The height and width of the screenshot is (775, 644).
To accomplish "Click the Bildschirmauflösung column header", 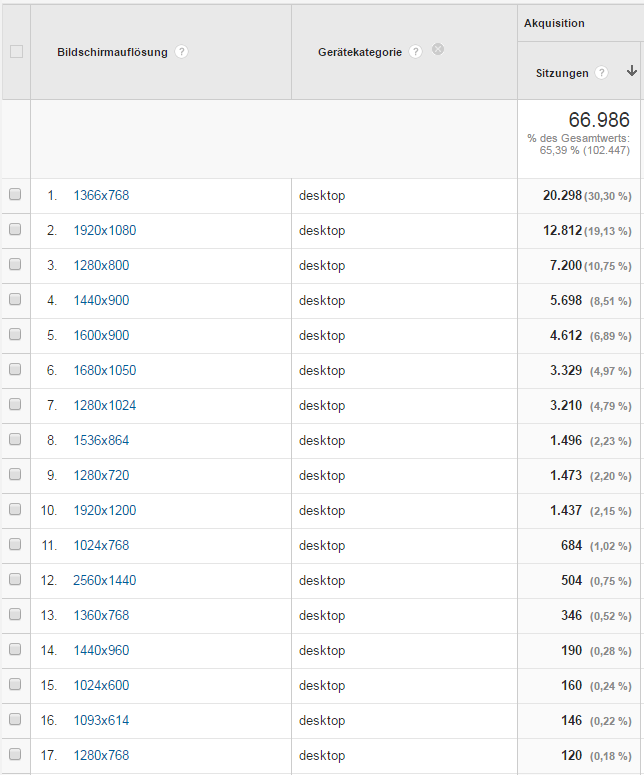I will (x=112, y=52).
